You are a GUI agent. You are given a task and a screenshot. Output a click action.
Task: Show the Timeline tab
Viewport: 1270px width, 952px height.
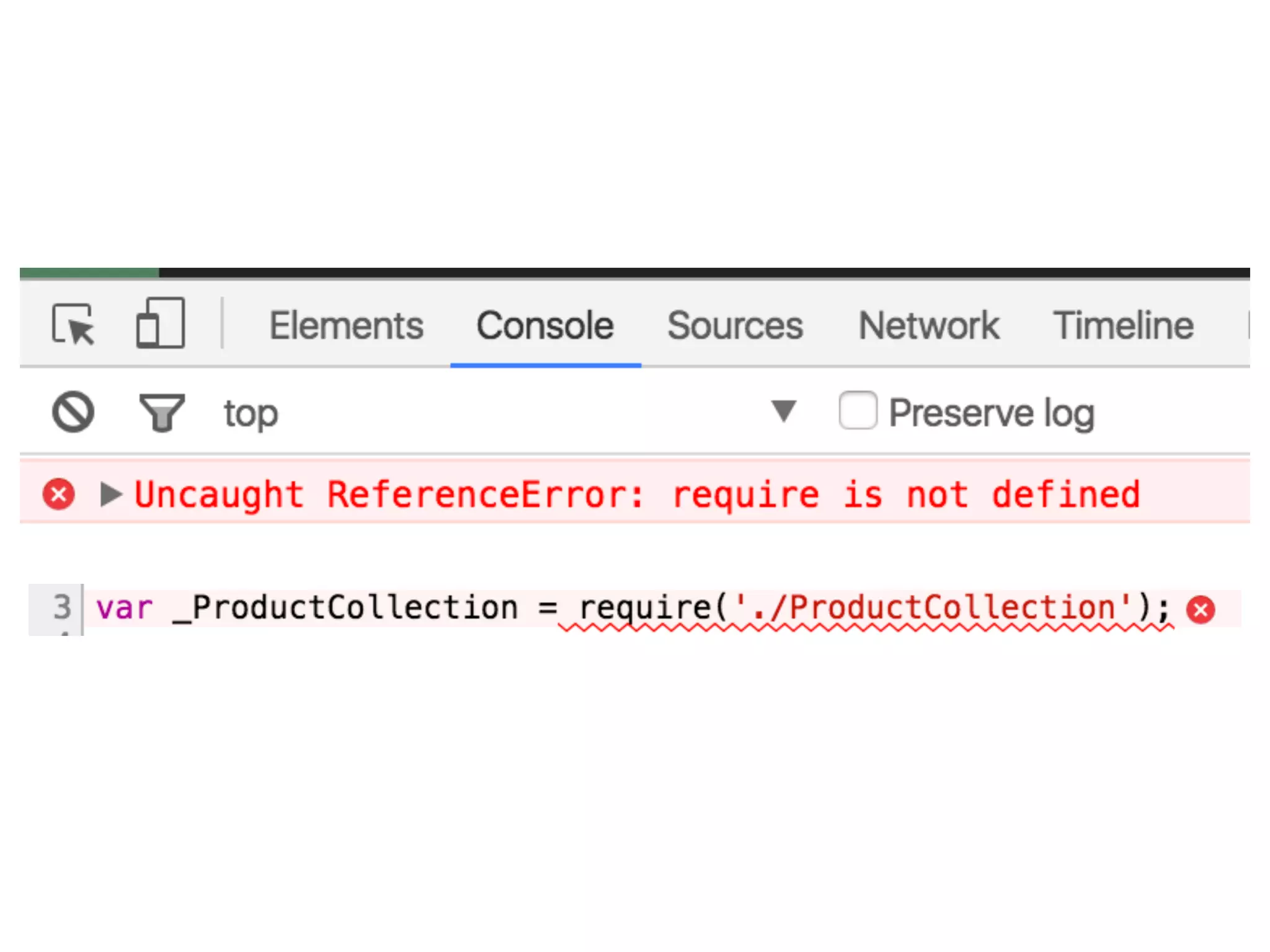tap(1123, 325)
